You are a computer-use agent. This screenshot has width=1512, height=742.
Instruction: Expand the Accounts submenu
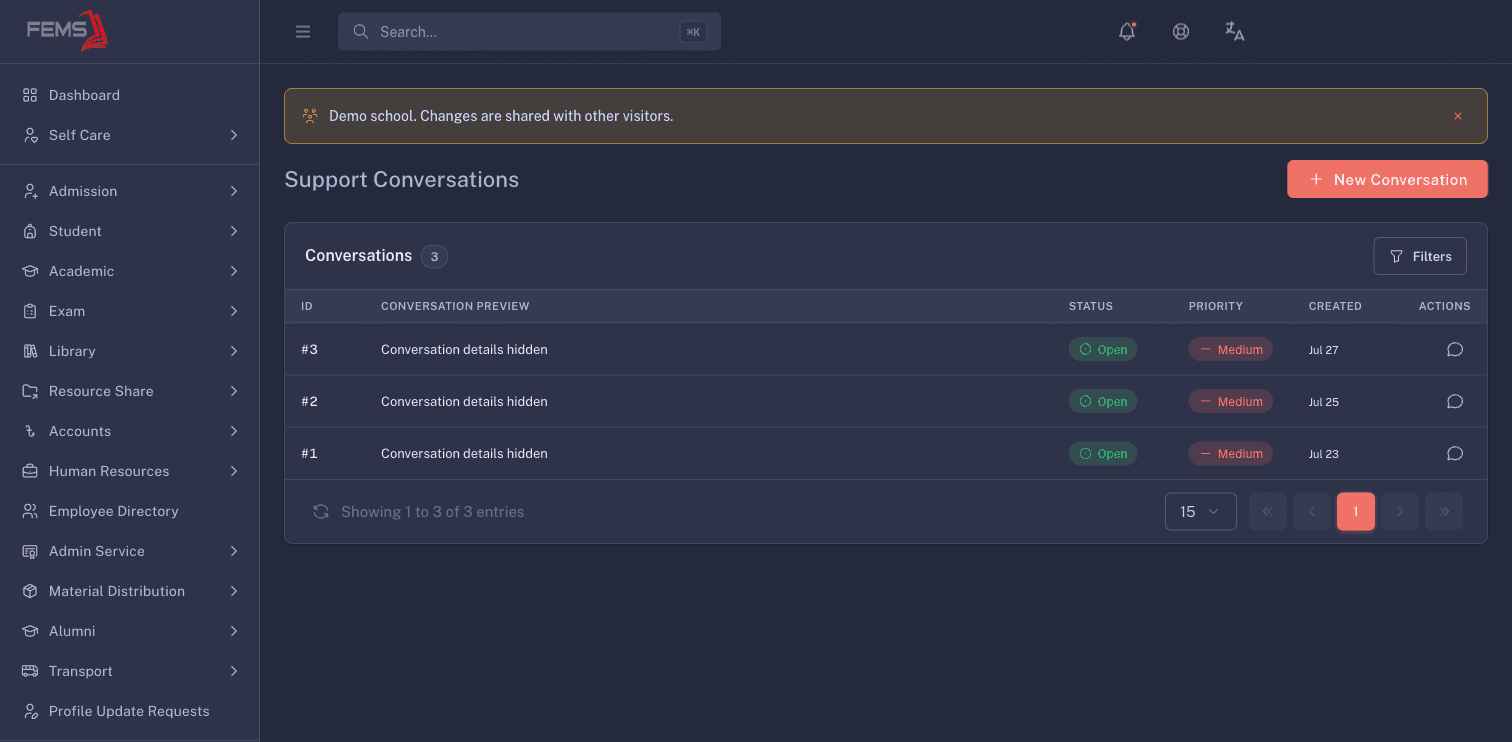click(x=130, y=431)
